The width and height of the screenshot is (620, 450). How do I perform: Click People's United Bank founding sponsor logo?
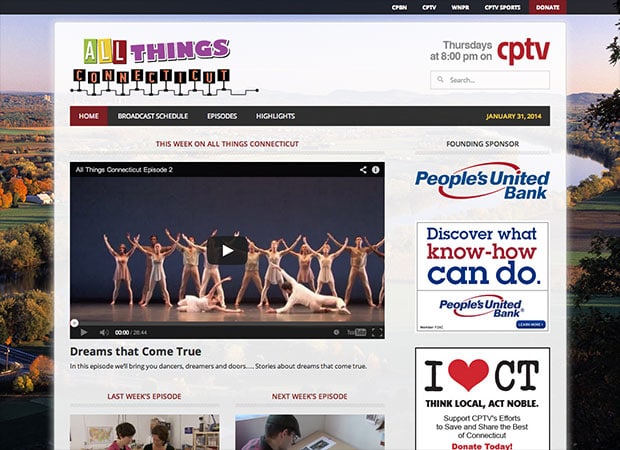click(482, 181)
